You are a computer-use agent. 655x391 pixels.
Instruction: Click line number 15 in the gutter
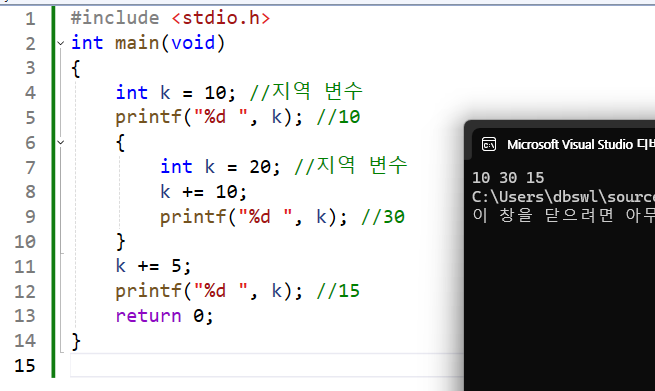point(25,366)
